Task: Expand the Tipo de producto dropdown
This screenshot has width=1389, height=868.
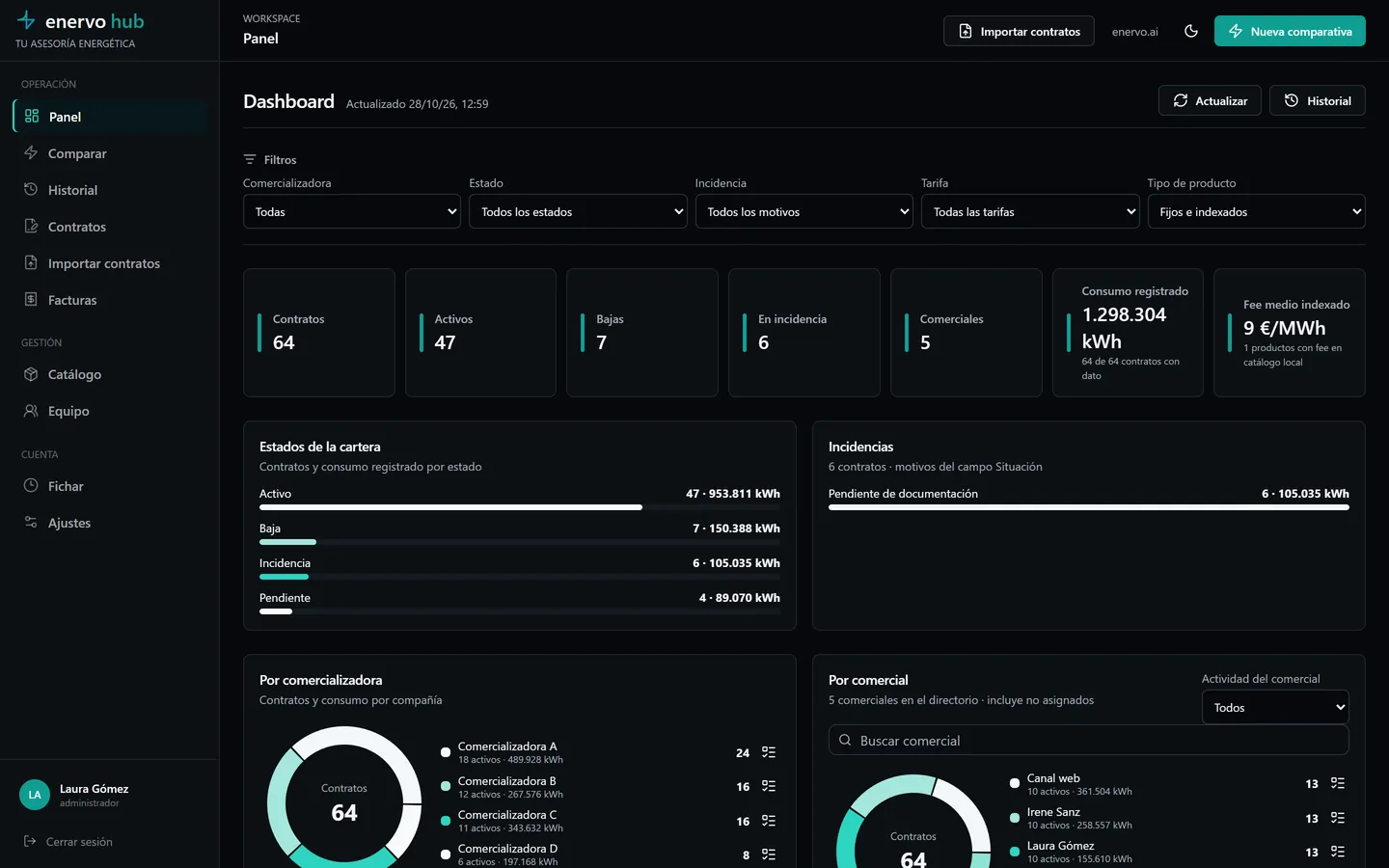Action: 1257,211
